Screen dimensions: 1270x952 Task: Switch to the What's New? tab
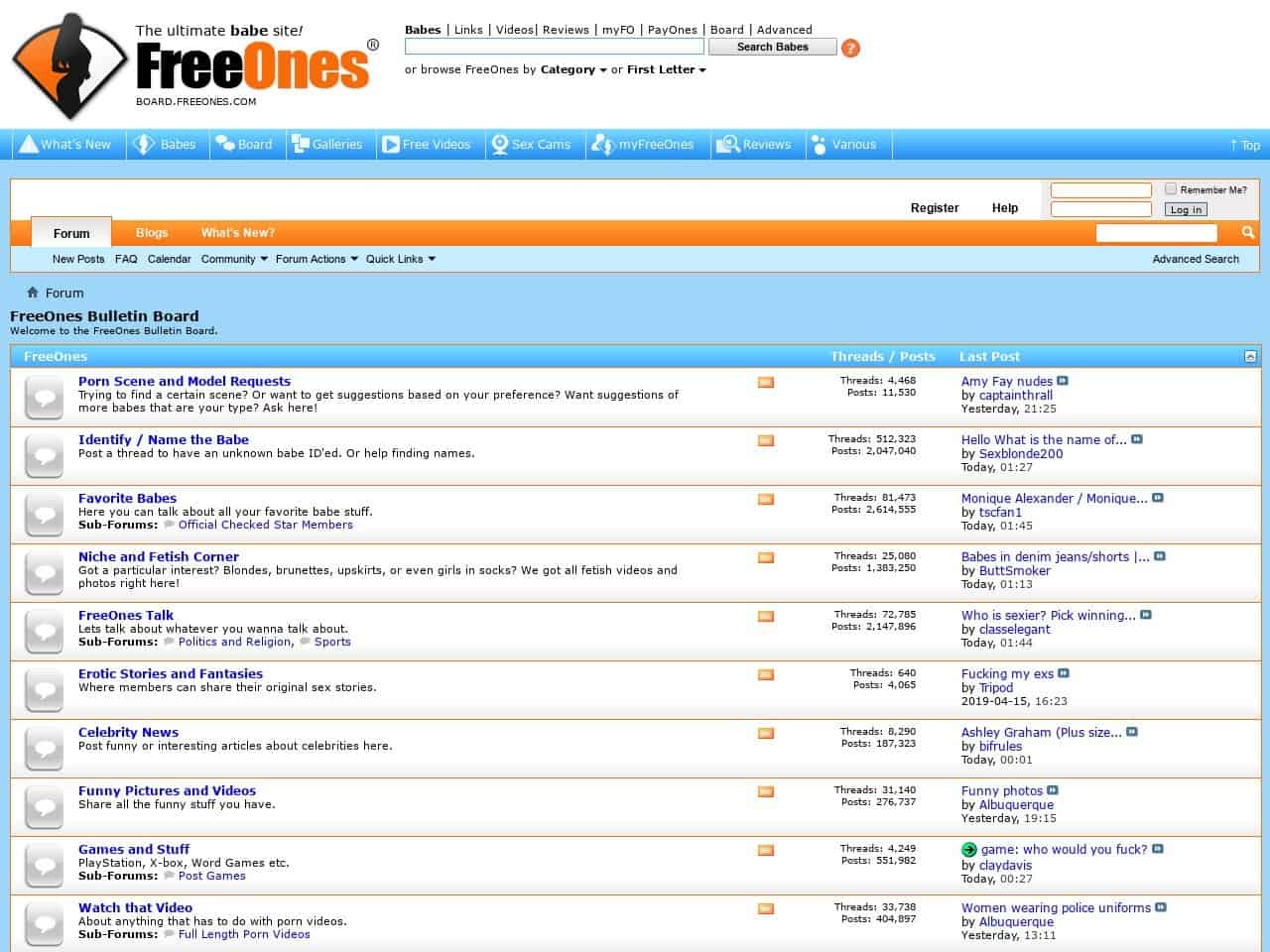click(238, 232)
